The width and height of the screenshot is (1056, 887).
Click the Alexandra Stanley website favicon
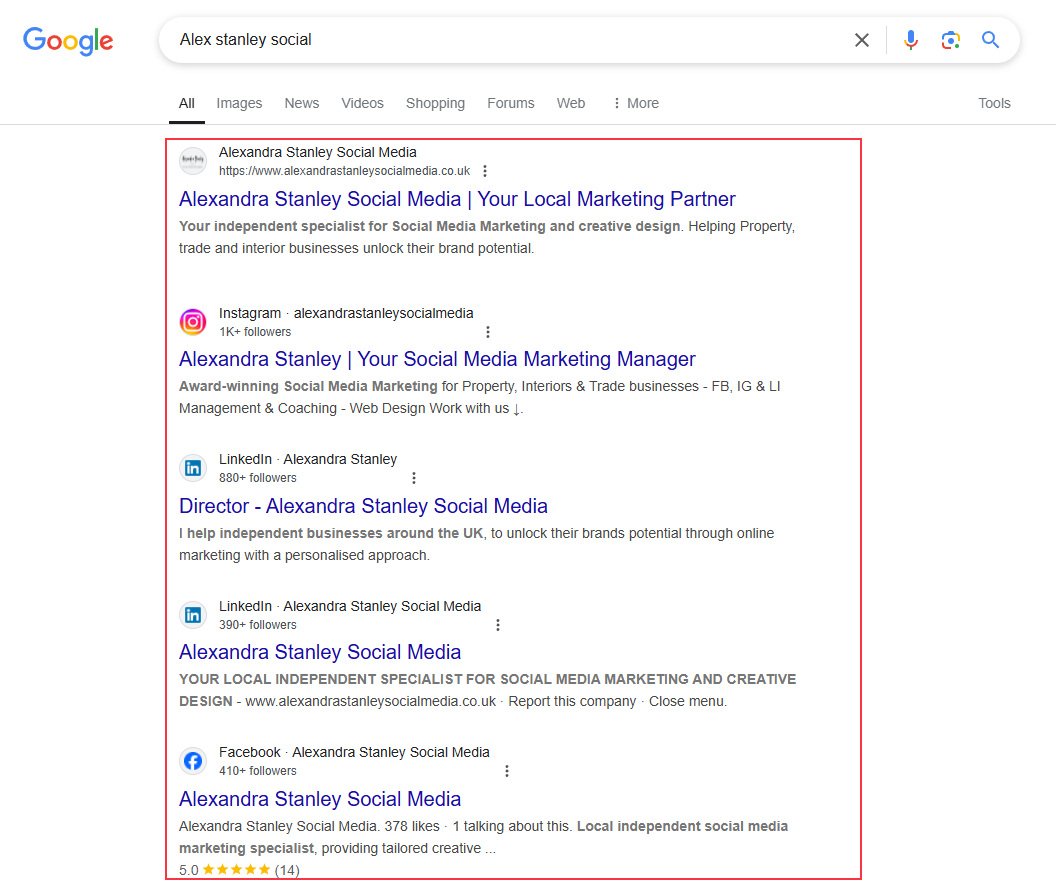click(x=193, y=161)
